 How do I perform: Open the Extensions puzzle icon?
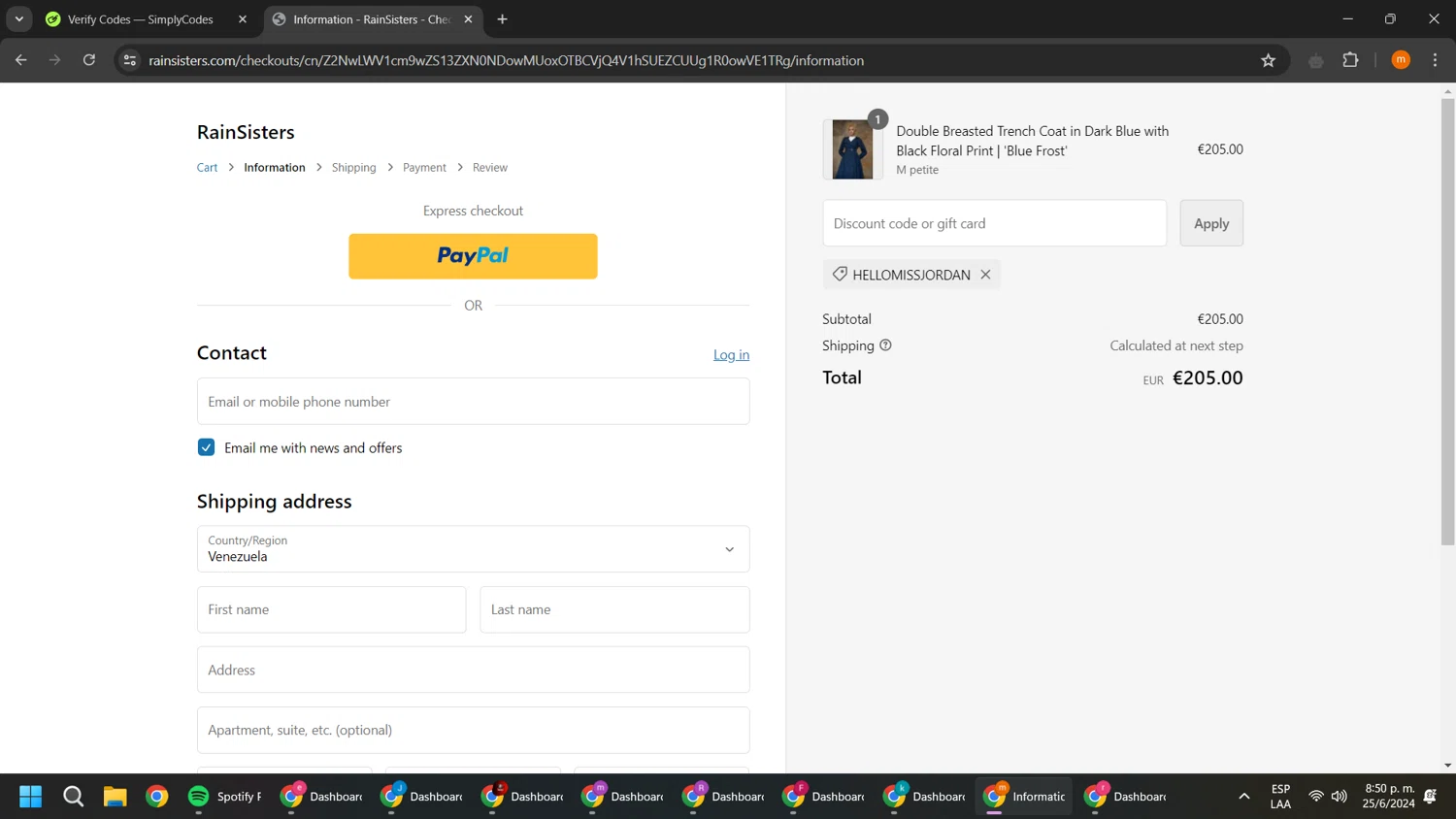(1350, 60)
